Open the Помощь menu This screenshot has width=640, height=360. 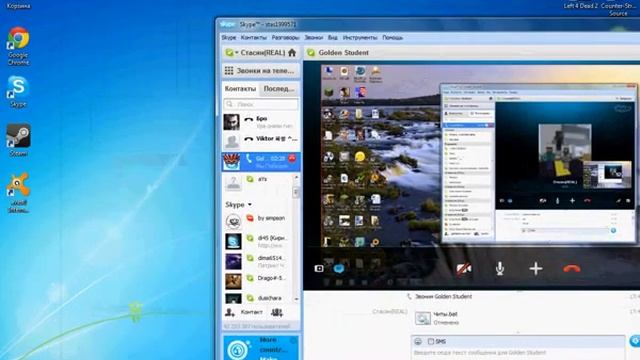[x=392, y=38]
